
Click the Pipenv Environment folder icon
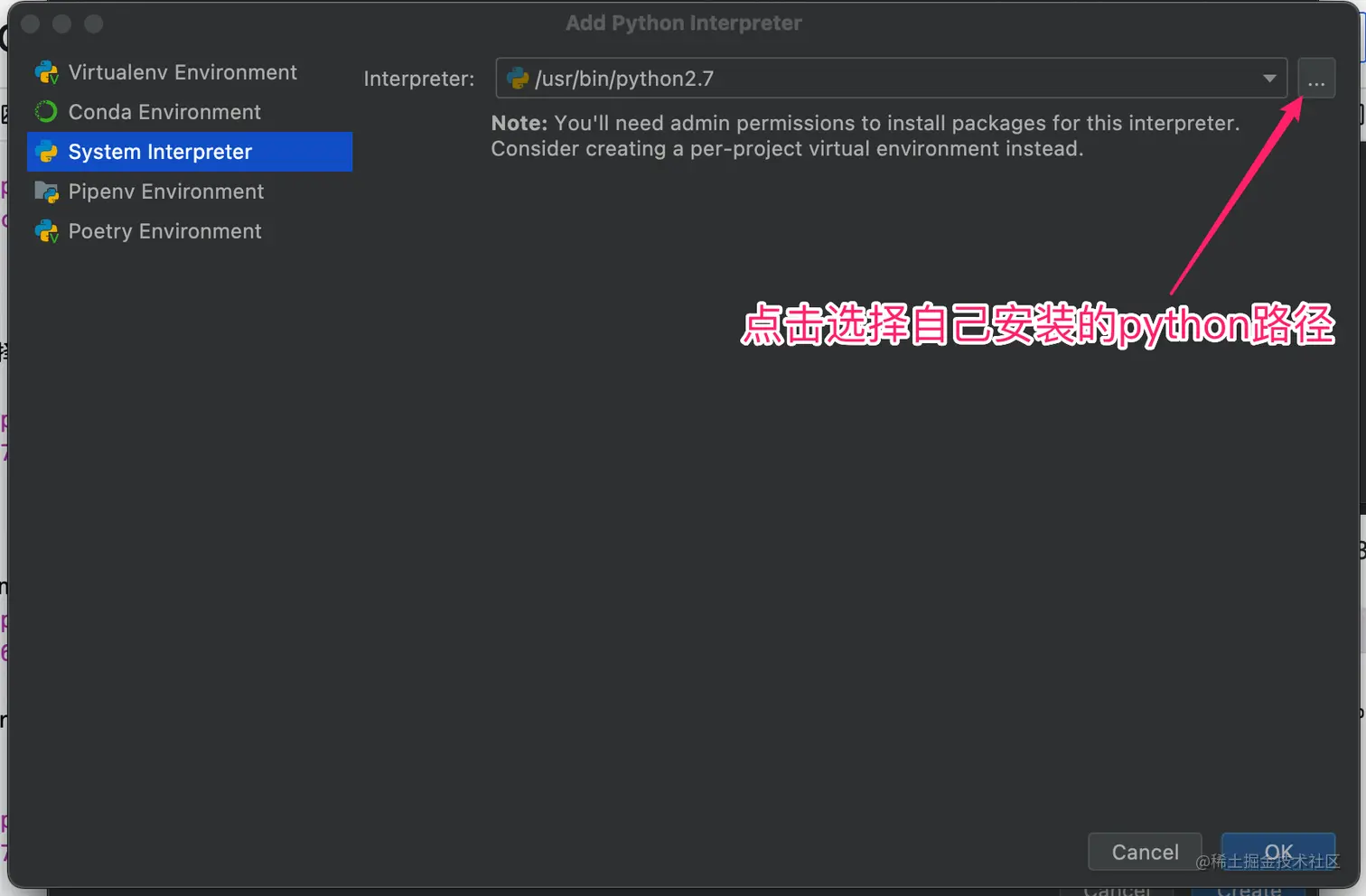click(46, 191)
